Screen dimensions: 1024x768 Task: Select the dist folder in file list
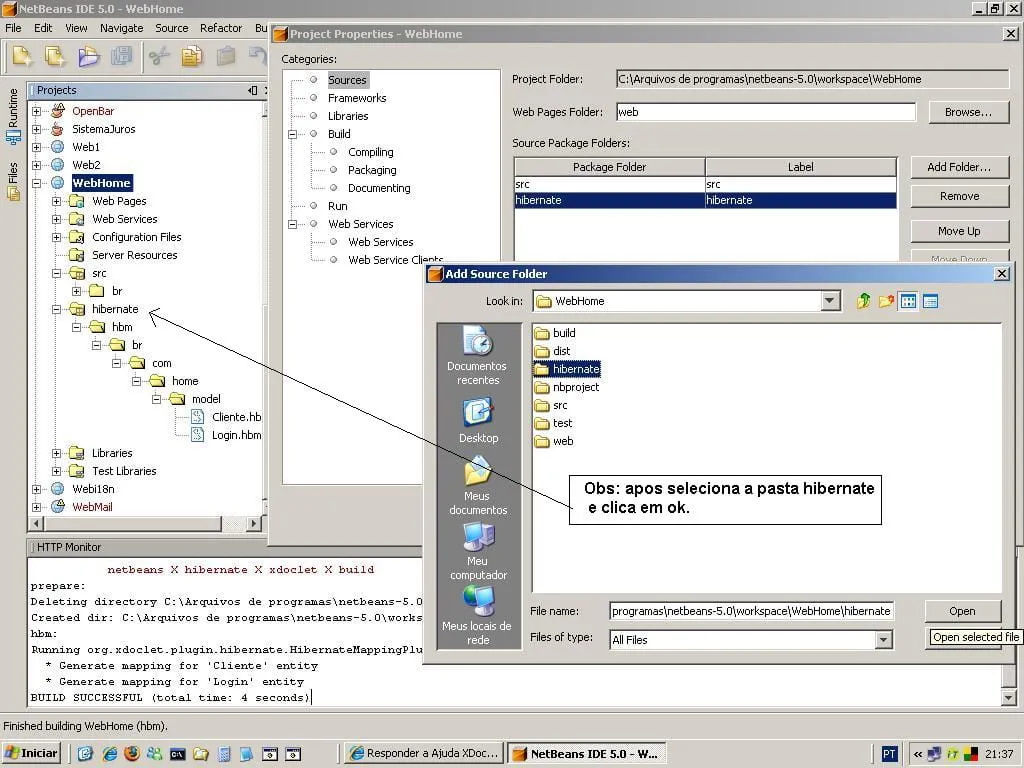coord(552,351)
